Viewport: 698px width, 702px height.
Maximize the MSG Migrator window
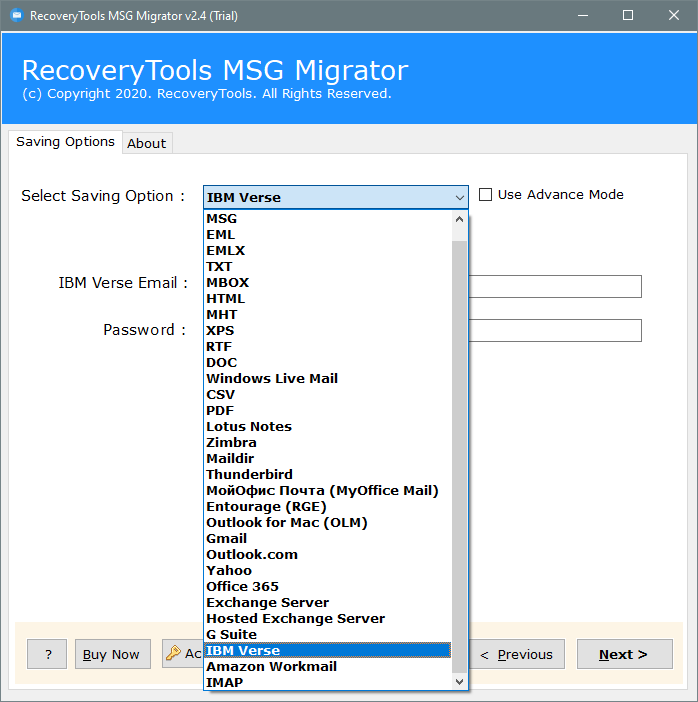[628, 16]
